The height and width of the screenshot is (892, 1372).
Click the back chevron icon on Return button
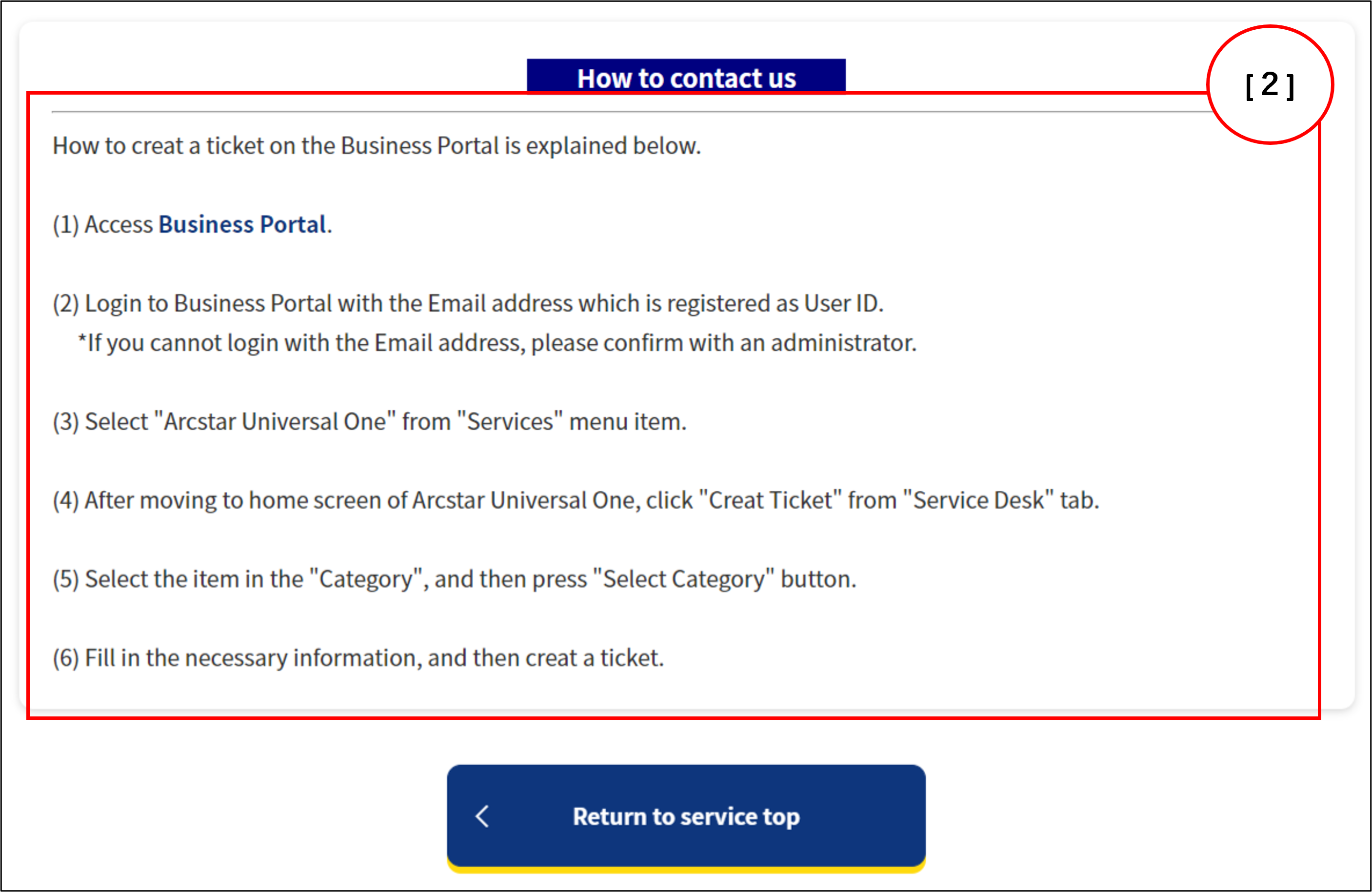(482, 816)
